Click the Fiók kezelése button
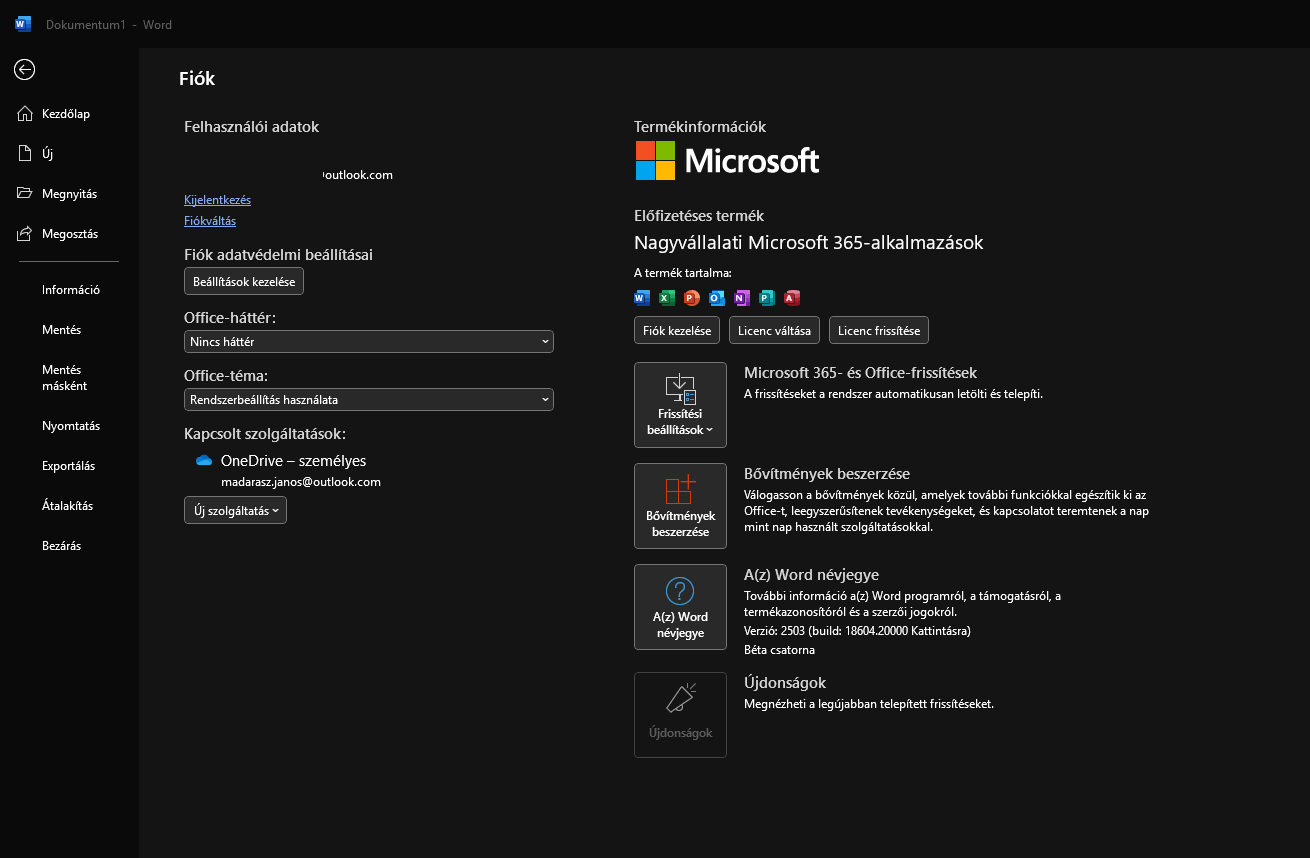Image resolution: width=1310 pixels, height=858 pixels. [677, 330]
